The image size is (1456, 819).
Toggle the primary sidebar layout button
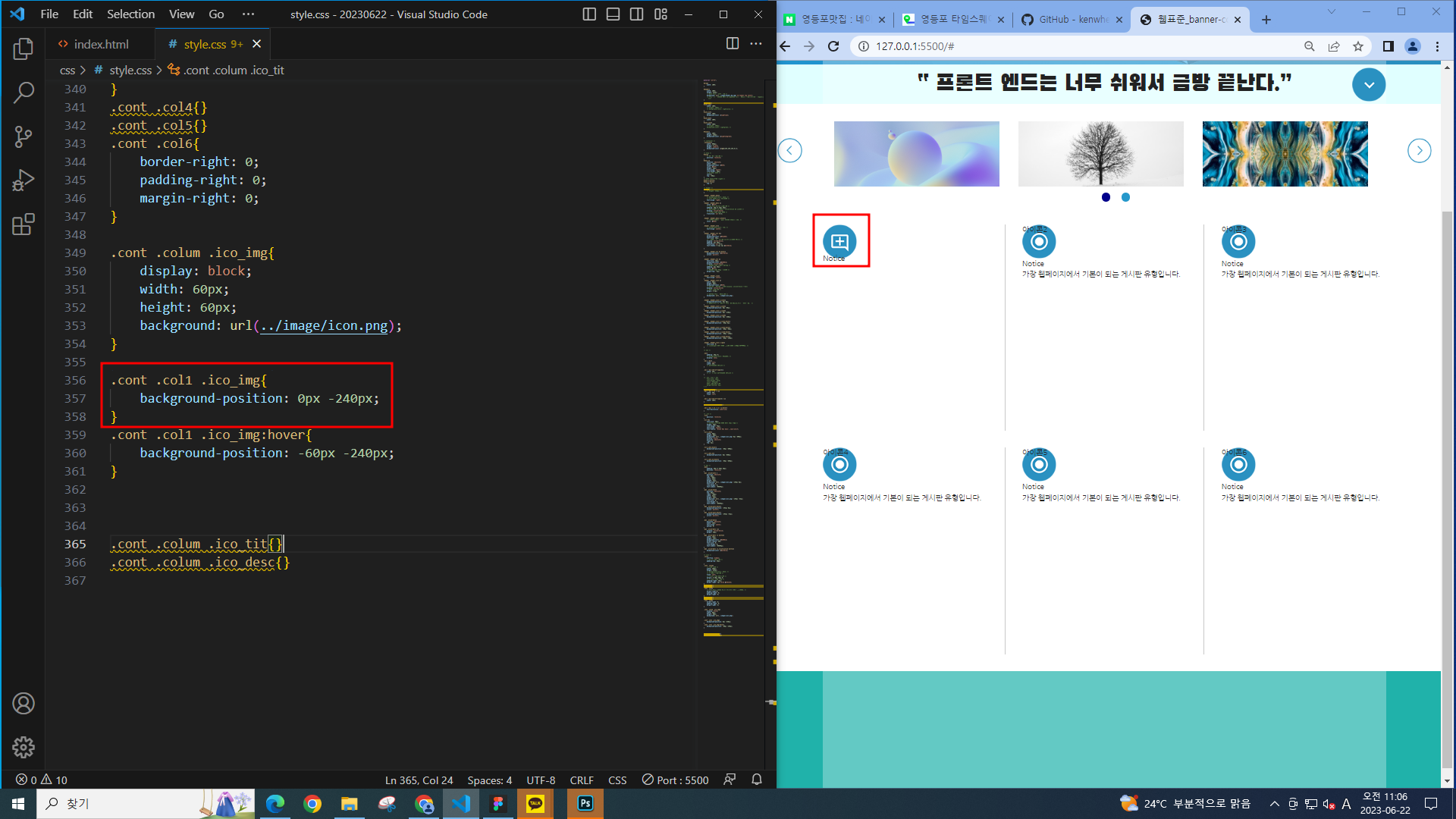point(589,14)
